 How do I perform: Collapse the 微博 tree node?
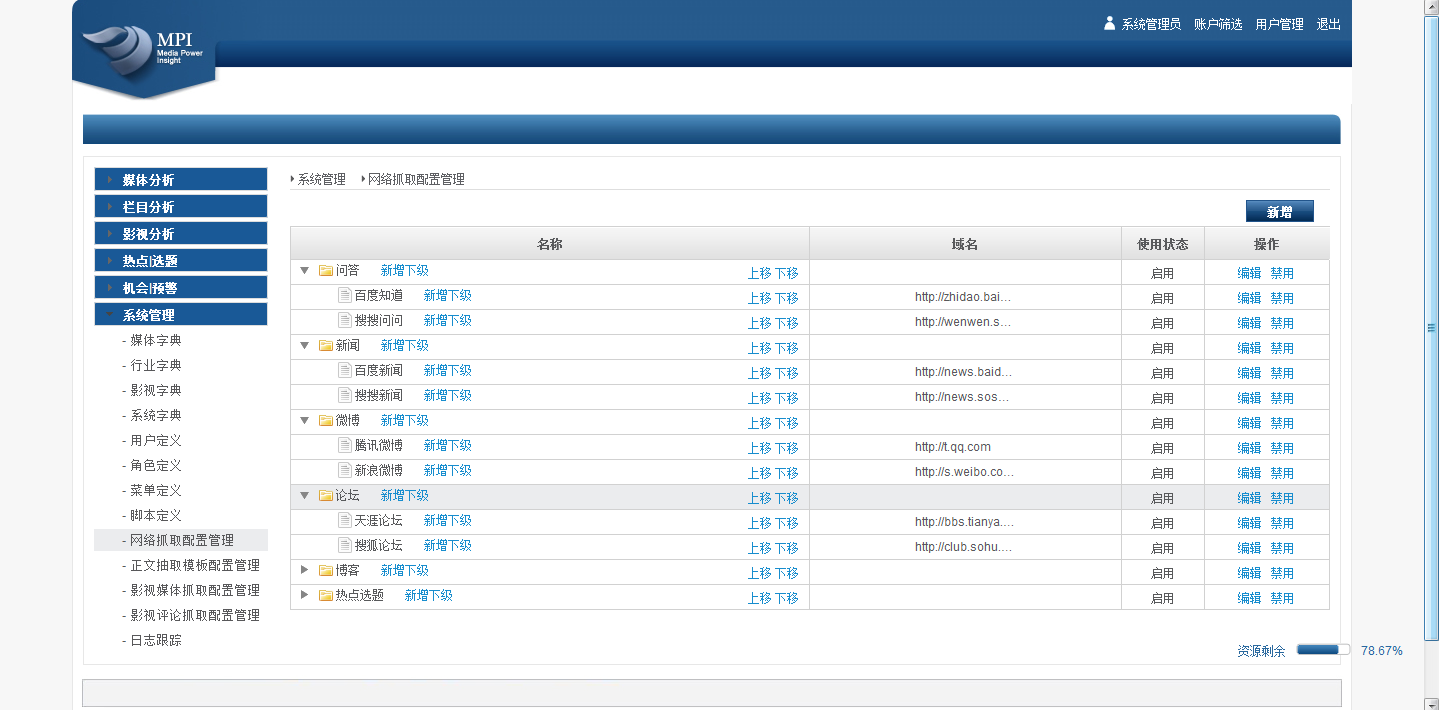click(305, 421)
